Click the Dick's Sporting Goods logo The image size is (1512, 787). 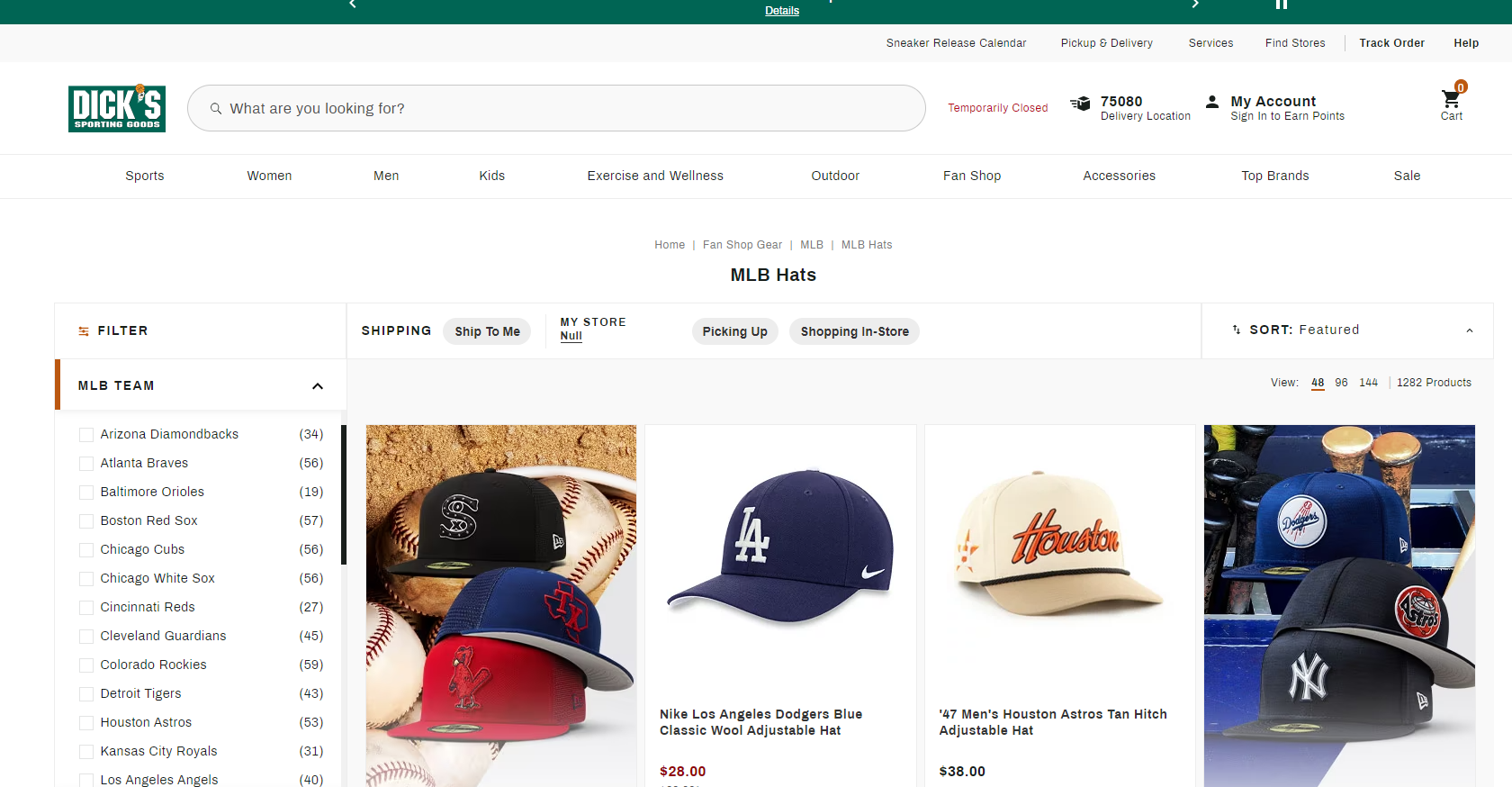point(116,108)
